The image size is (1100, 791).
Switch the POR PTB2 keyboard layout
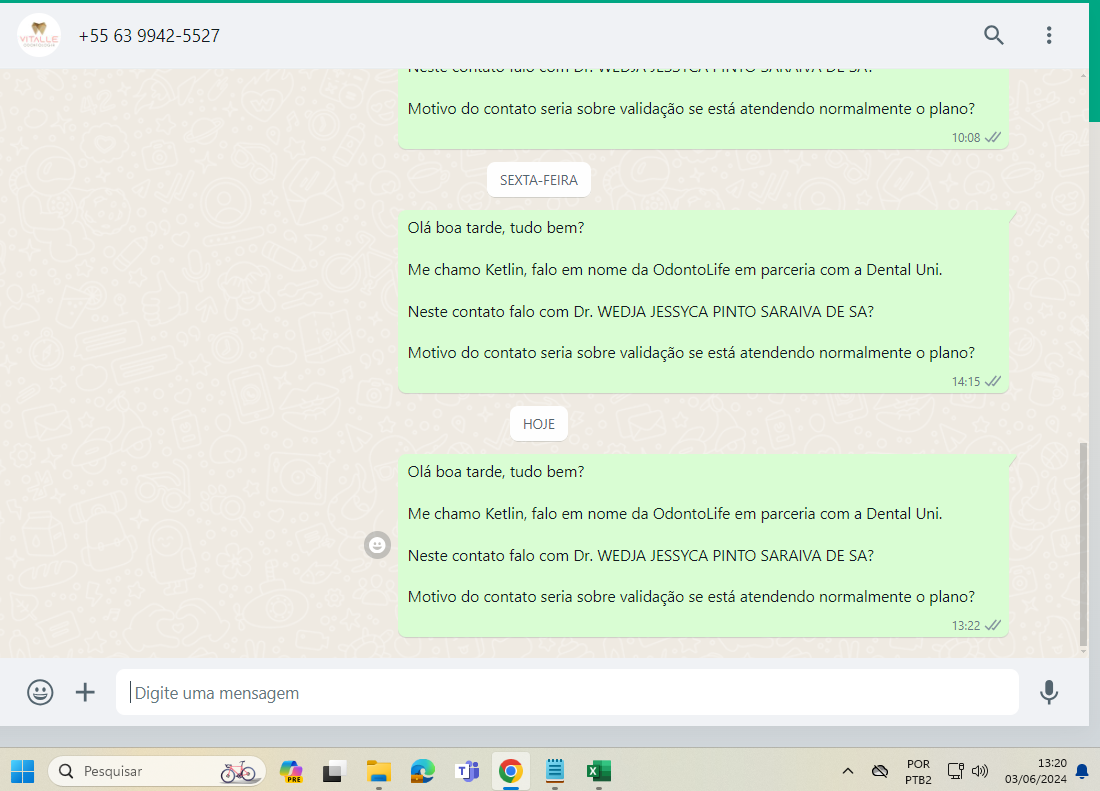click(x=918, y=771)
